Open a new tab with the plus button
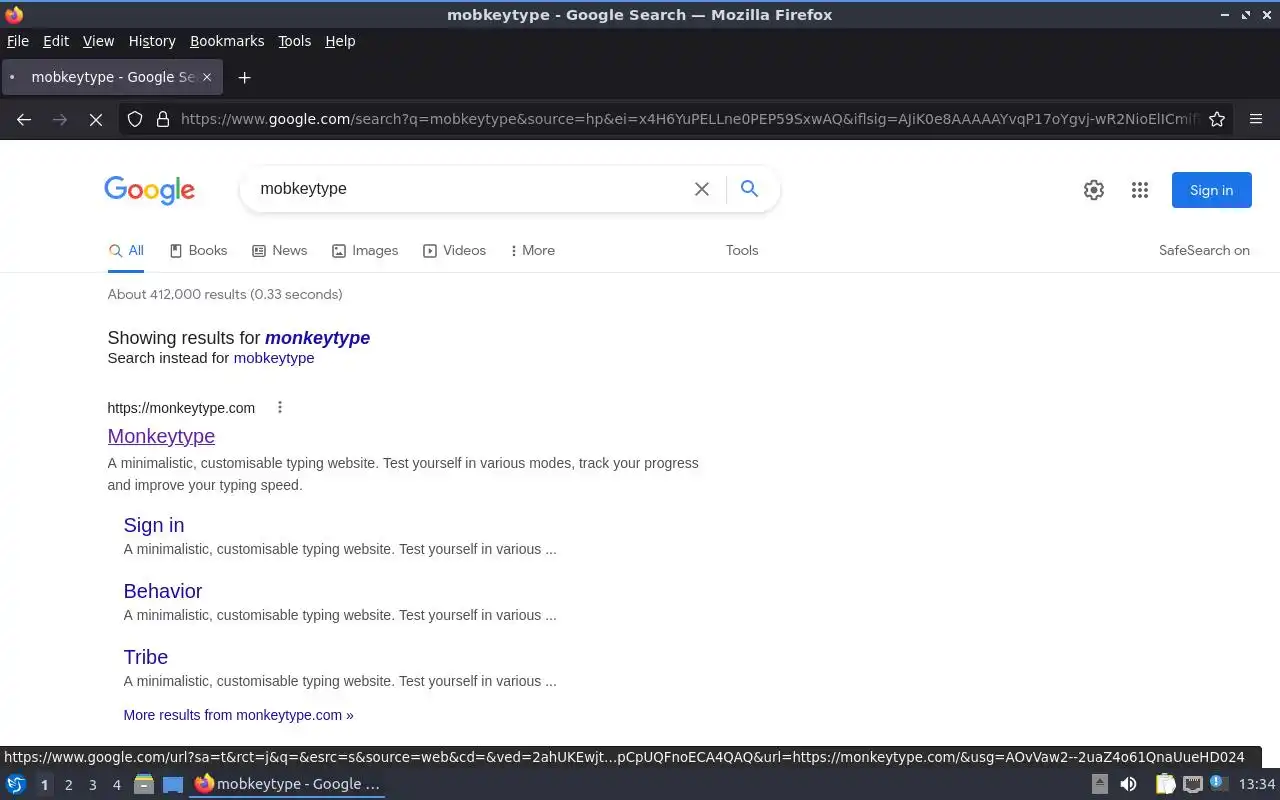The width and height of the screenshot is (1280, 800). point(244,77)
